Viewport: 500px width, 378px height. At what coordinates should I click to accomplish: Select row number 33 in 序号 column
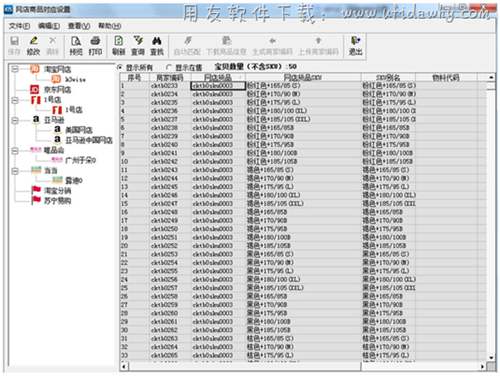tap(134, 355)
